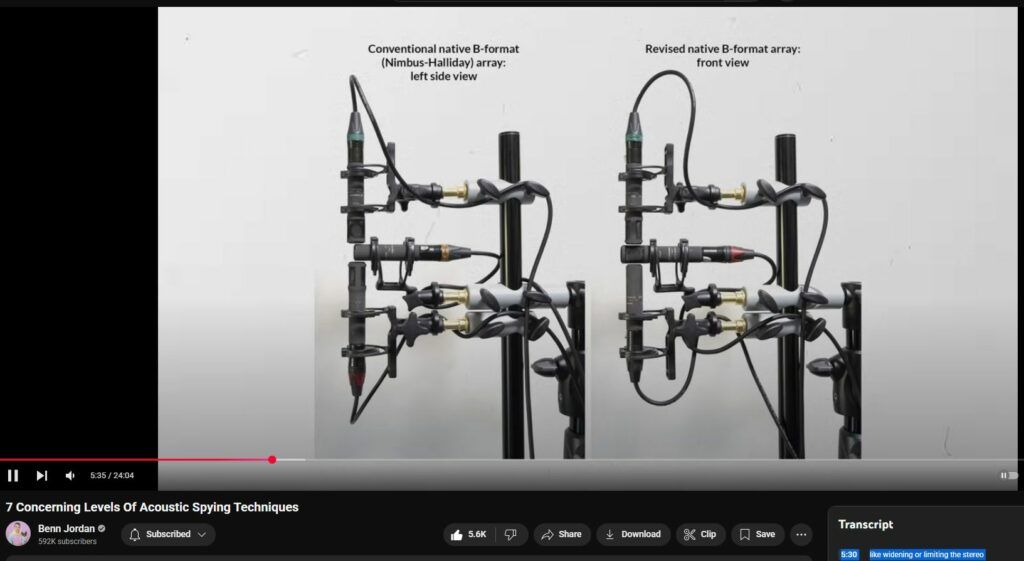
Task: Save video to a playlist
Action: point(757,534)
